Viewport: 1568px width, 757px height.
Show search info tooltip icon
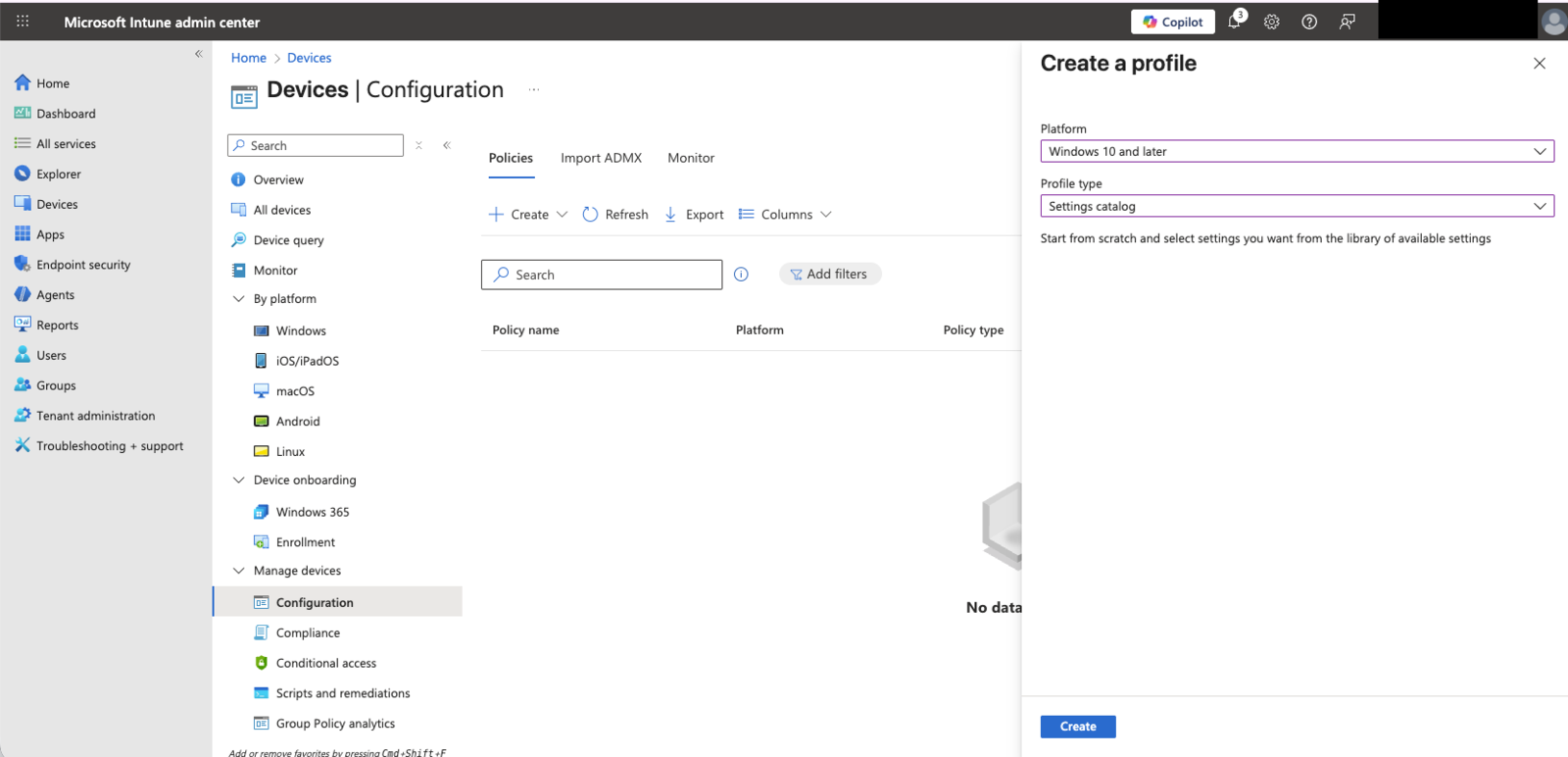pos(741,275)
